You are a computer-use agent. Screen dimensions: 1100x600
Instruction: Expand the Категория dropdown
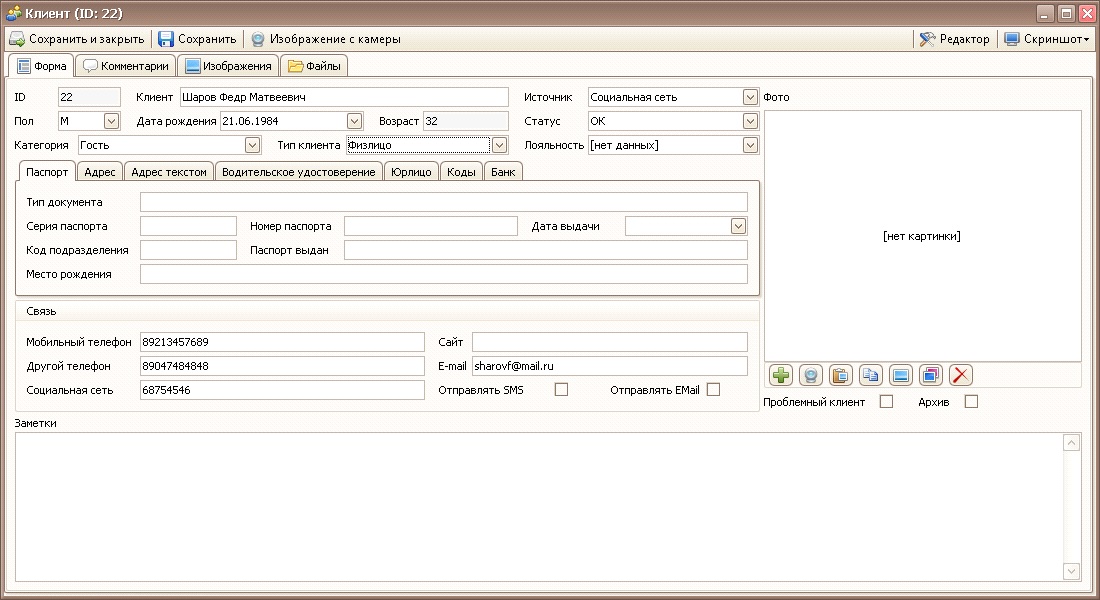(253, 145)
